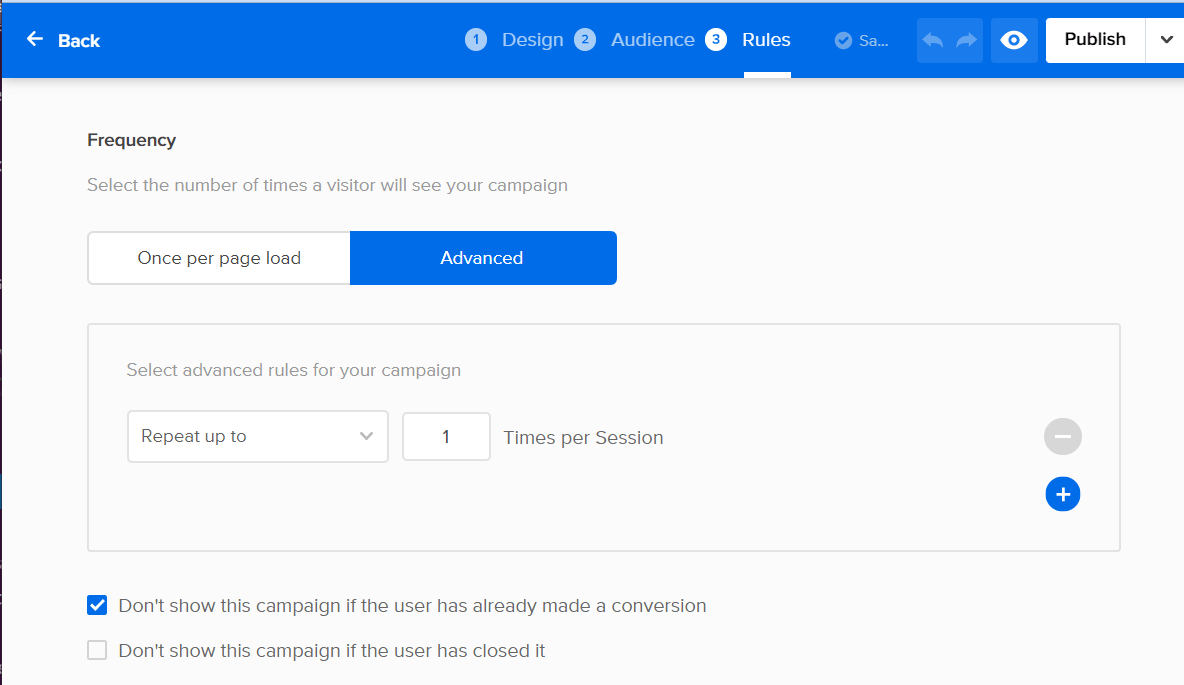The width and height of the screenshot is (1184, 685).
Task: Preview campaign with the eye icon
Action: [x=1013, y=40]
